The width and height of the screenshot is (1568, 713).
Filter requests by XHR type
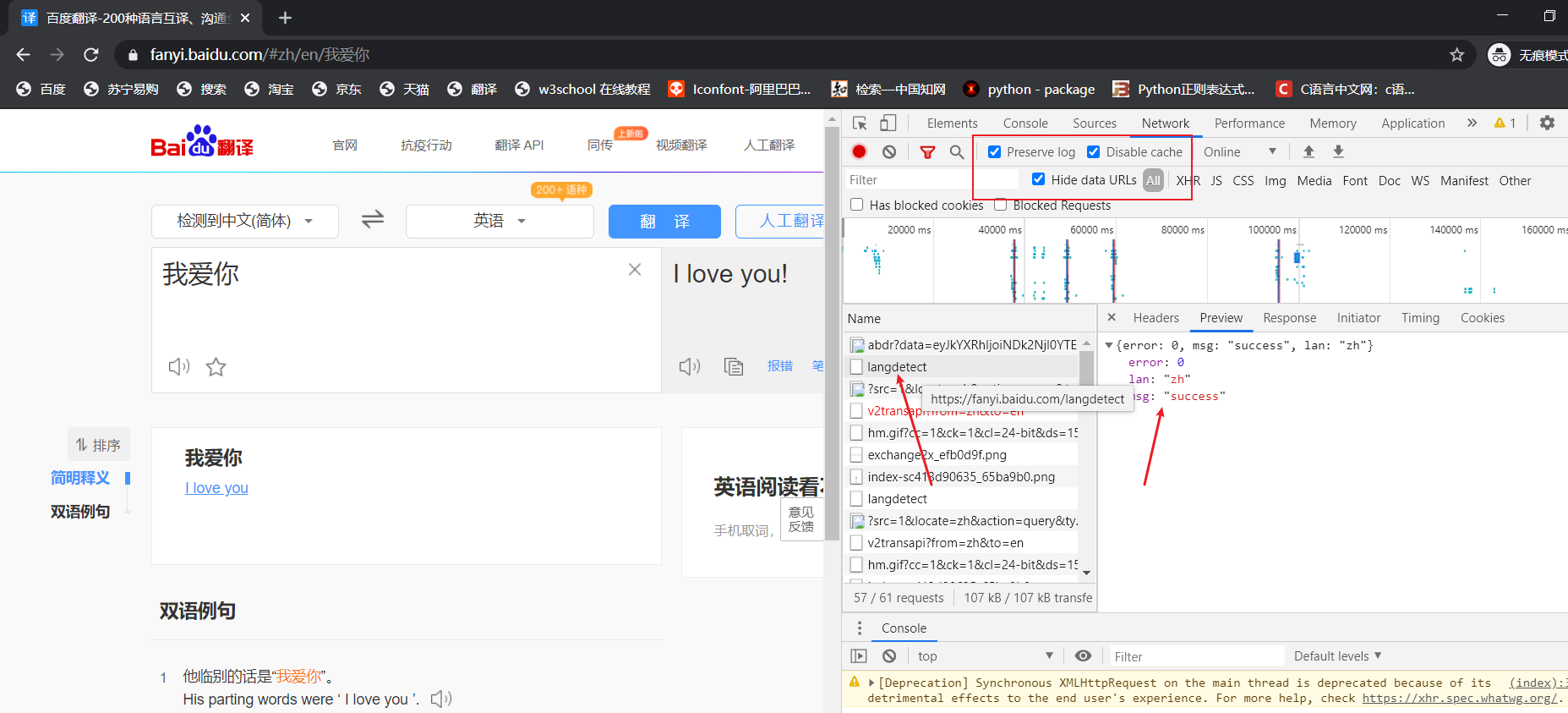click(x=1188, y=180)
